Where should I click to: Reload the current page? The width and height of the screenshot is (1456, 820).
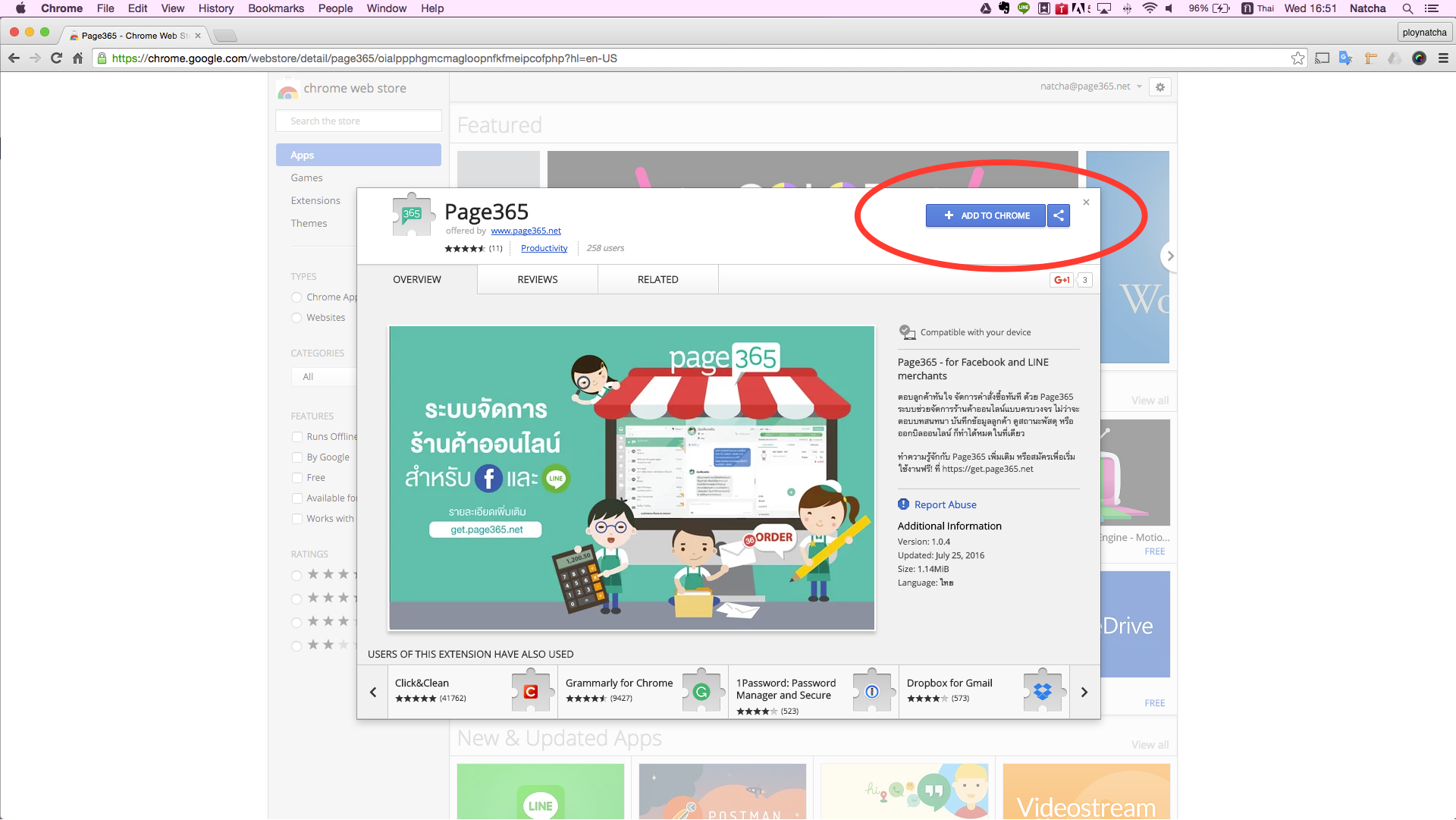pyautogui.click(x=56, y=58)
